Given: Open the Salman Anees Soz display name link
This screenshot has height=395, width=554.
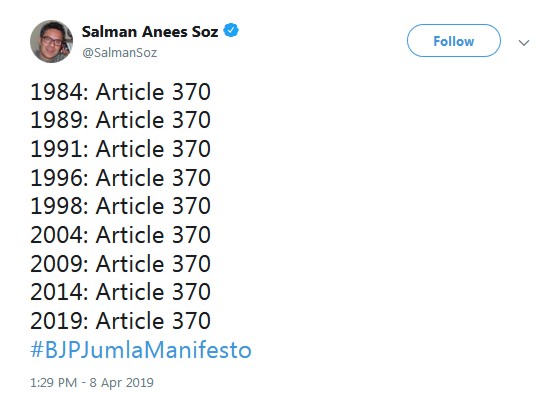Looking at the screenshot, I should [x=150, y=32].
